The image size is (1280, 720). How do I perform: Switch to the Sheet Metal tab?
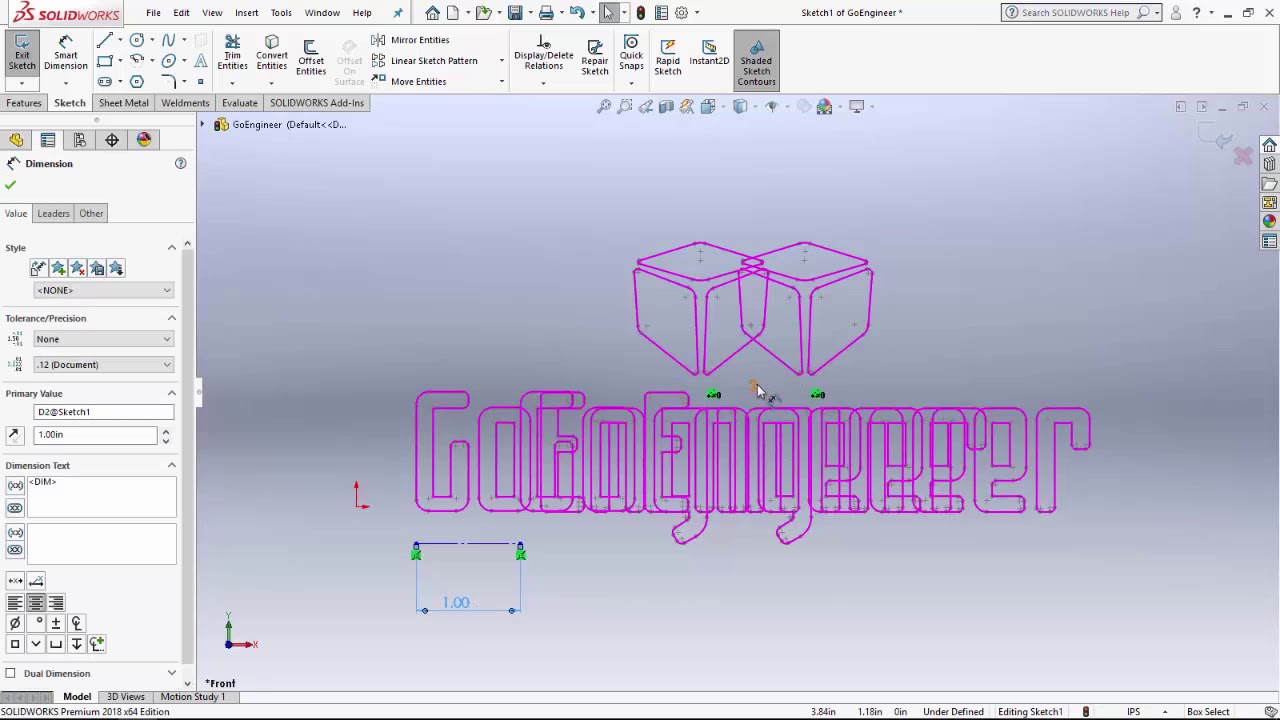point(124,103)
